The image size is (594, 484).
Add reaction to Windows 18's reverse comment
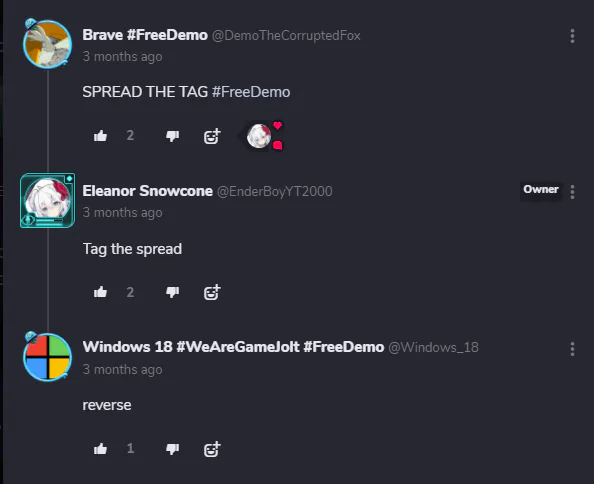click(x=212, y=449)
